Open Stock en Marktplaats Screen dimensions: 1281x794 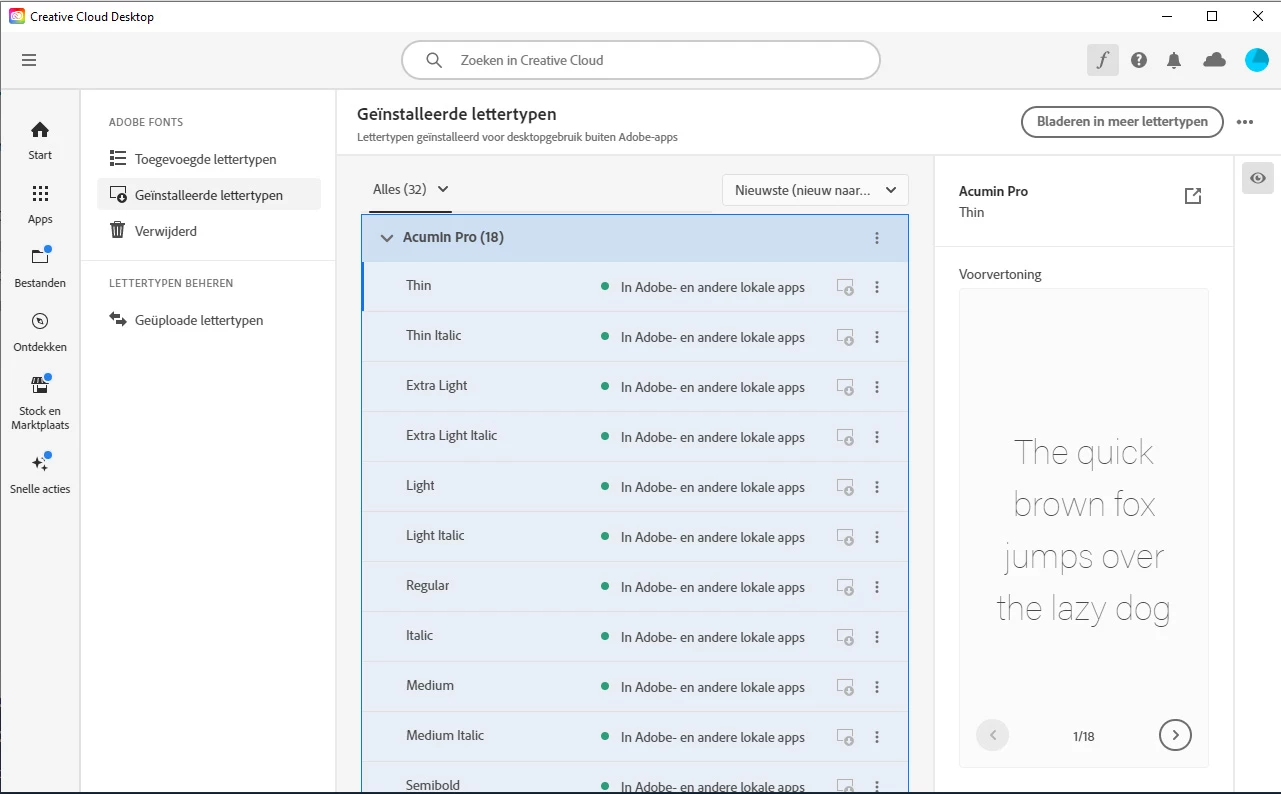click(x=40, y=403)
